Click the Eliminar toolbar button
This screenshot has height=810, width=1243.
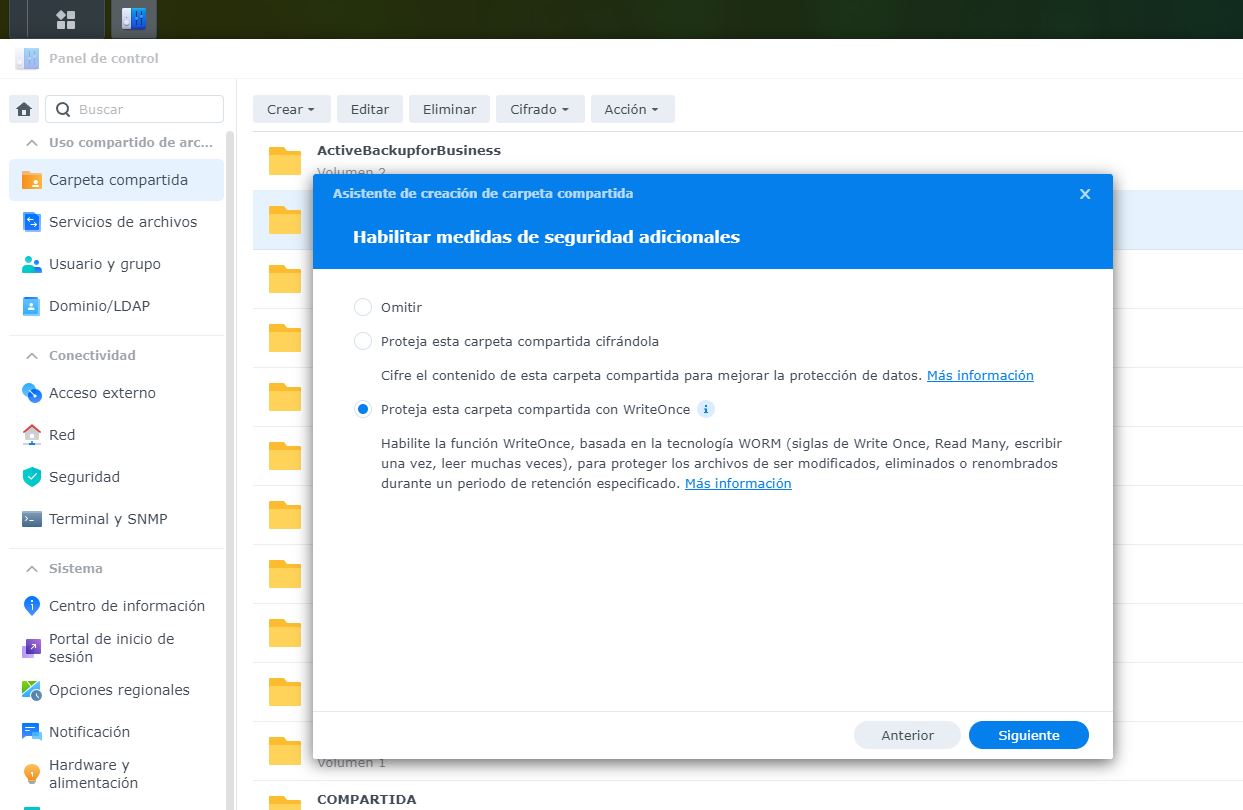pyautogui.click(x=449, y=109)
